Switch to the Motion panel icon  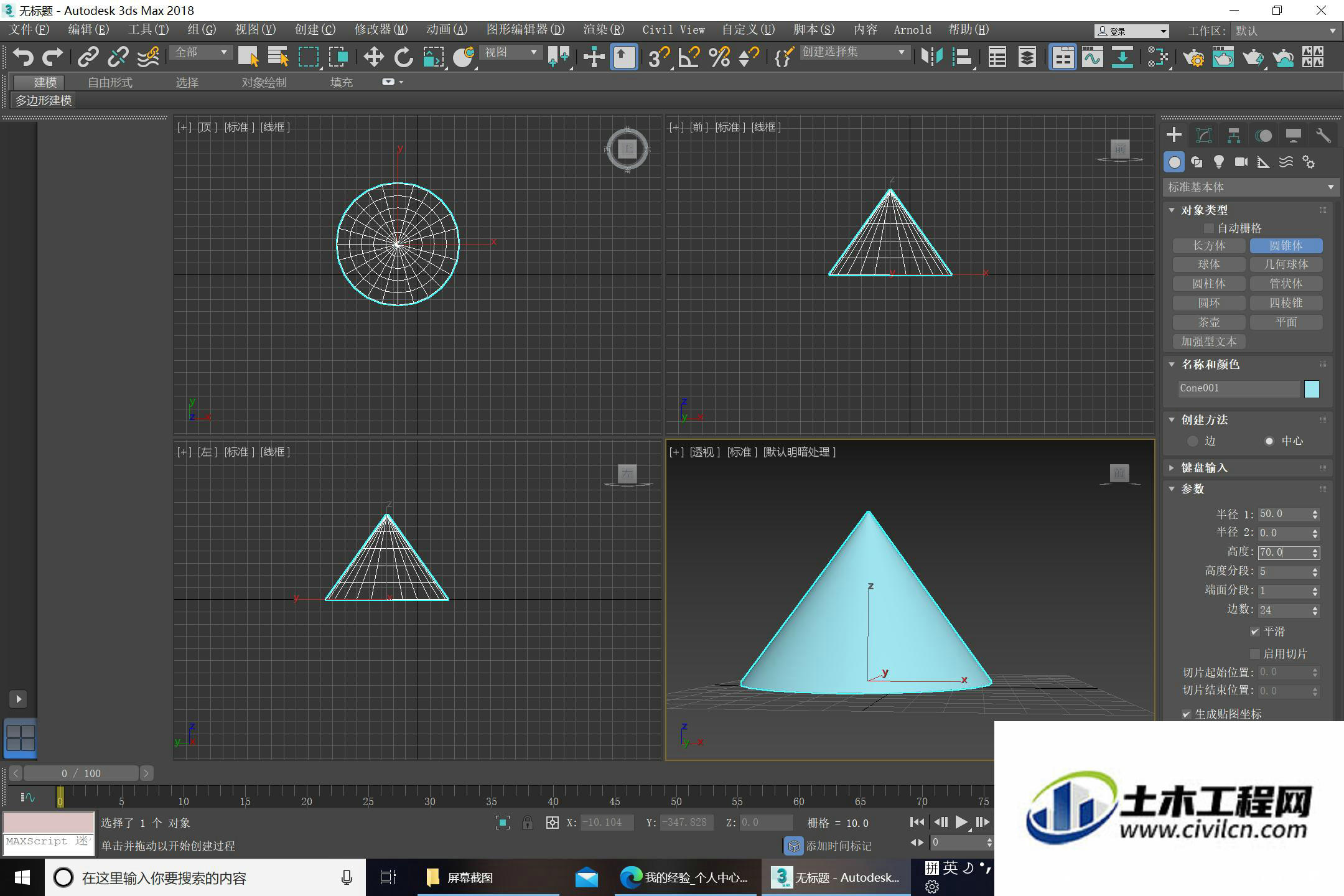[x=1263, y=136]
